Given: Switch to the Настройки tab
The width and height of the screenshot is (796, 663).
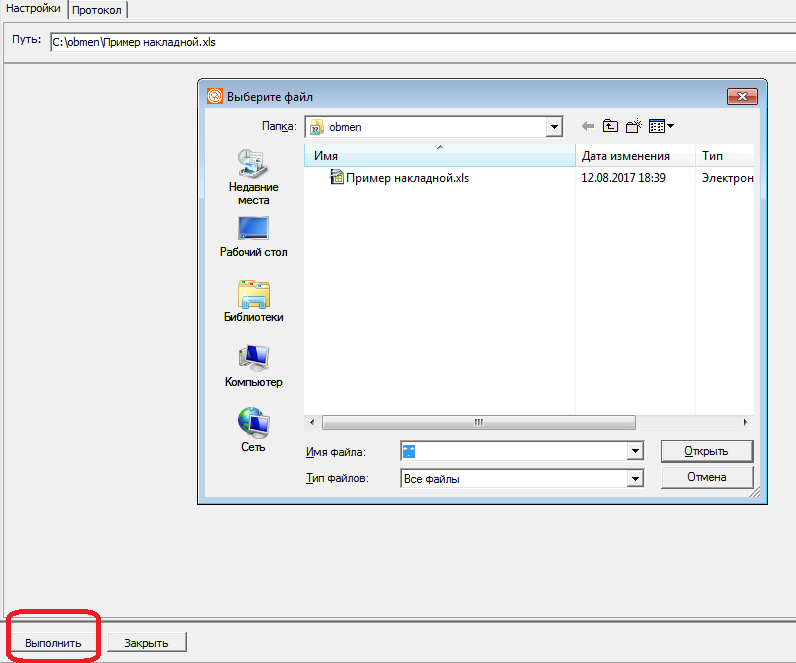Looking at the screenshot, I should point(33,8).
